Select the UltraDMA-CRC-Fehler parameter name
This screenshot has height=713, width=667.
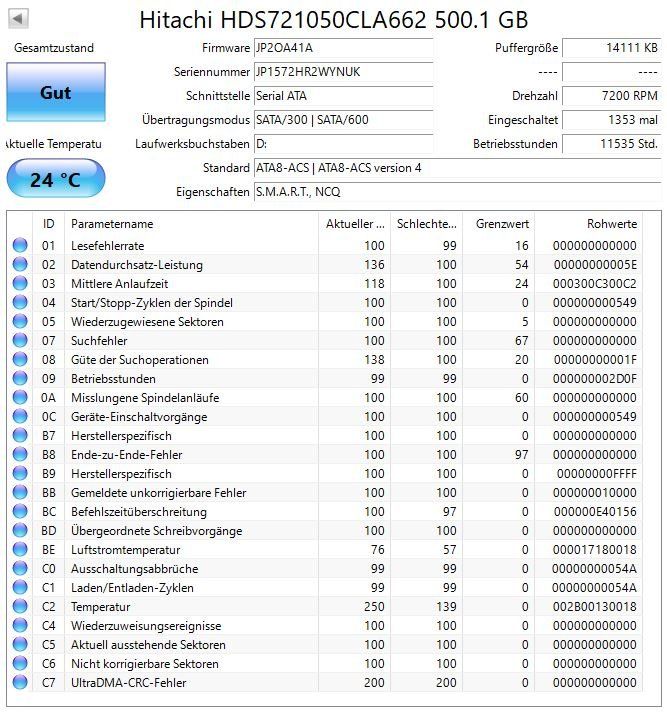(129, 683)
